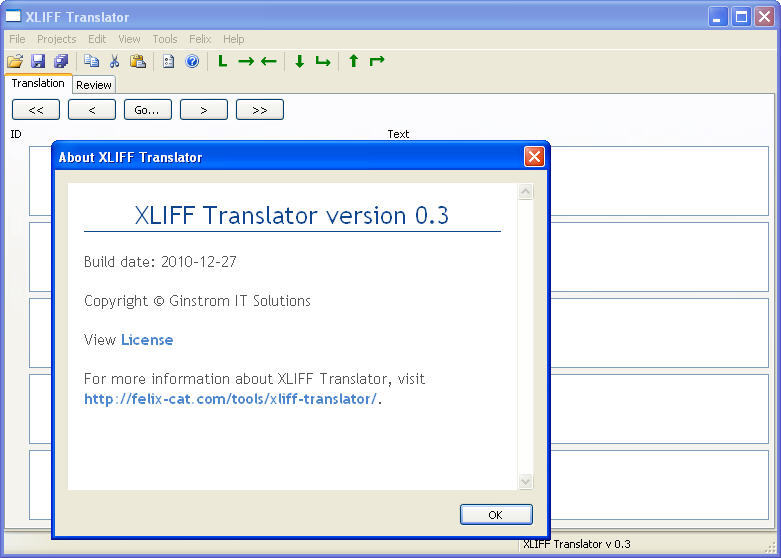Image resolution: width=781 pixels, height=558 pixels.
Task: Switch to the Review tab
Action: pos(94,85)
